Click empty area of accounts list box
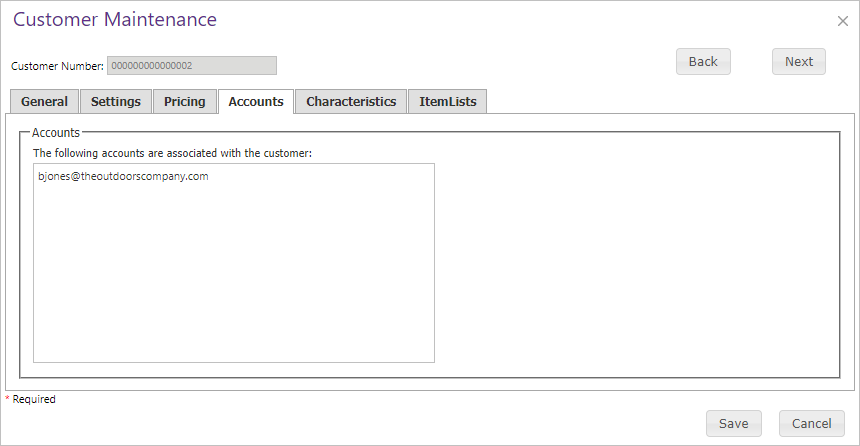Screen dimensions: 860x446 [x=234, y=274]
